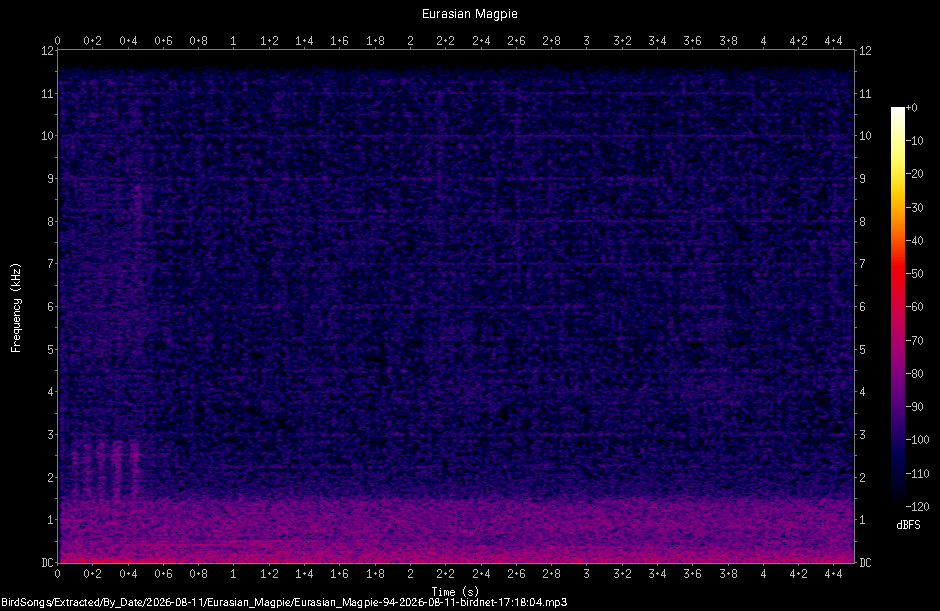Click the dBFS color scale bar
940x611 pixels.
(x=897, y=306)
